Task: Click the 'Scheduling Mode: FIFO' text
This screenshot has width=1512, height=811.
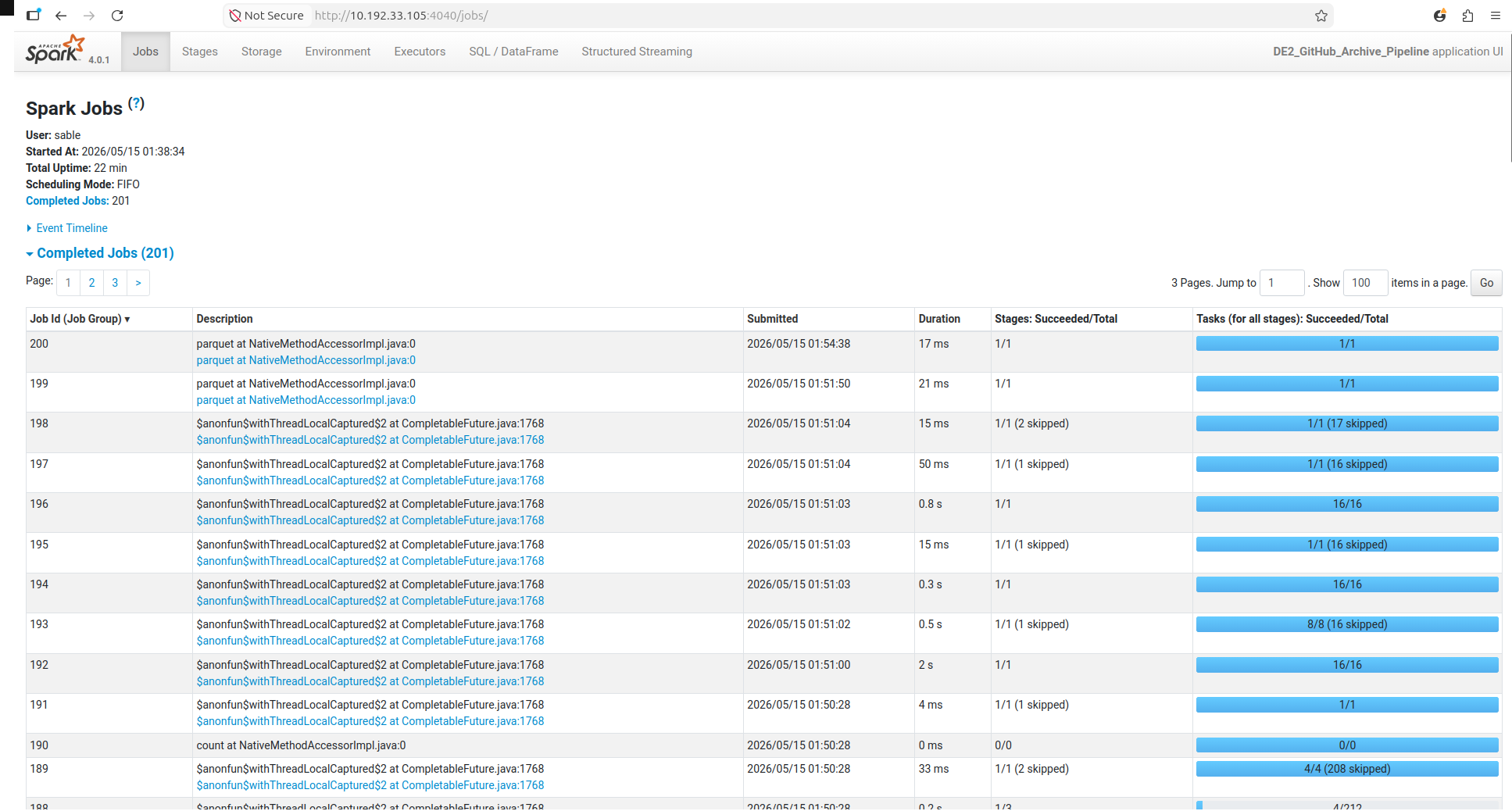Action: (x=83, y=184)
